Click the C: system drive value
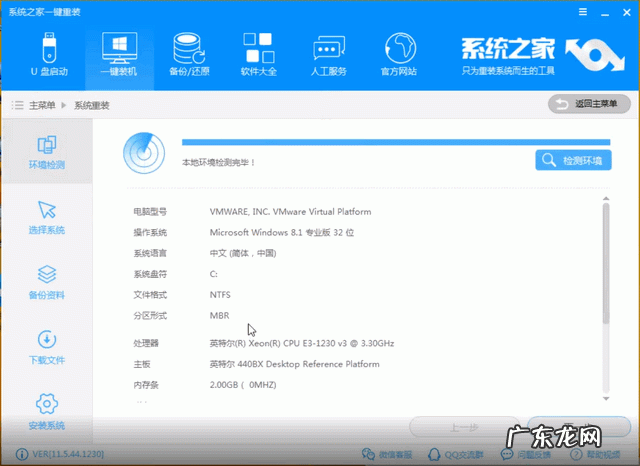Screen dimensions: 640x466 pyautogui.click(x=213, y=274)
